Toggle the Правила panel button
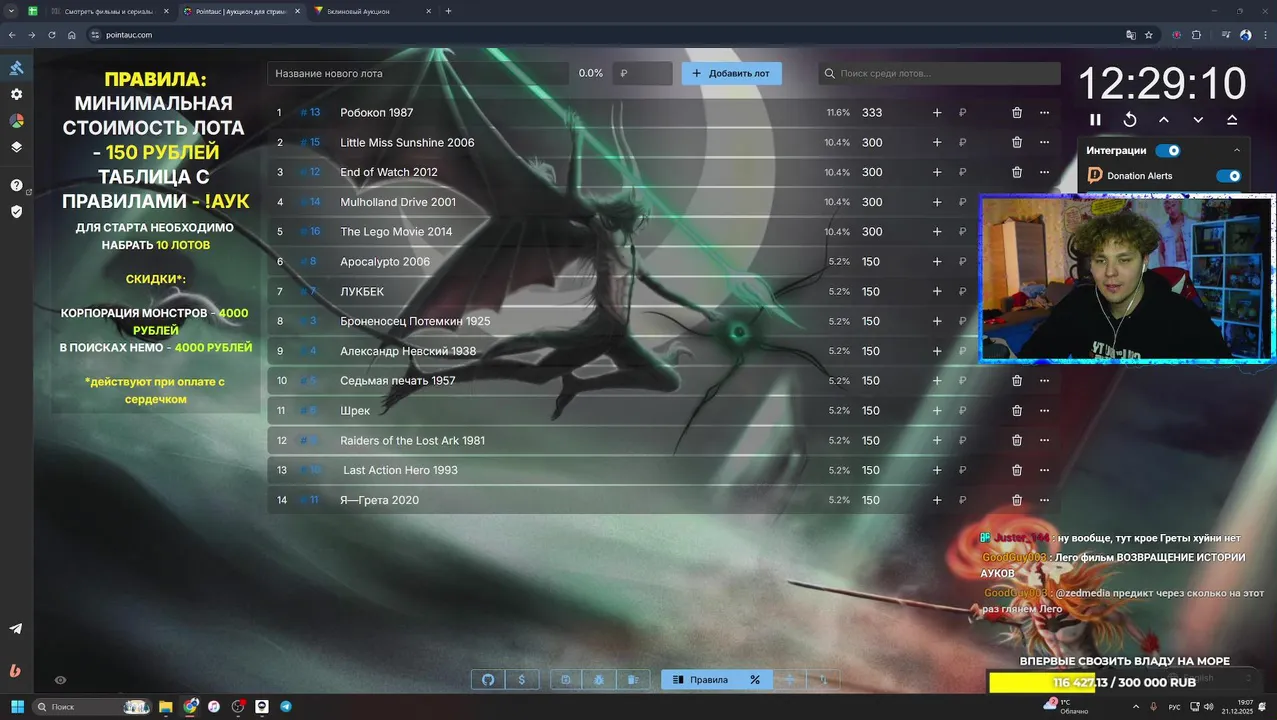The height and width of the screenshot is (720, 1277). 700,680
